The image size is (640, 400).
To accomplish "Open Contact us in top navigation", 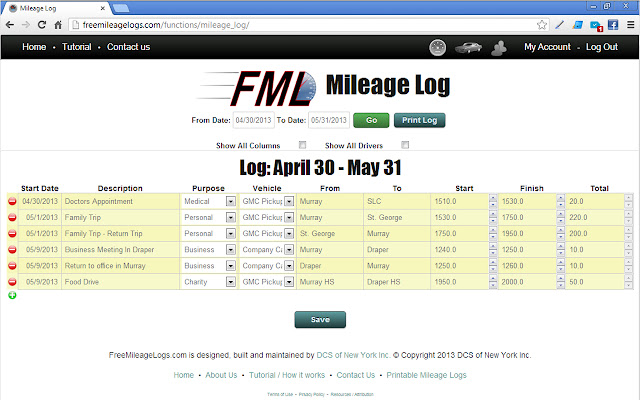I will tap(129, 47).
